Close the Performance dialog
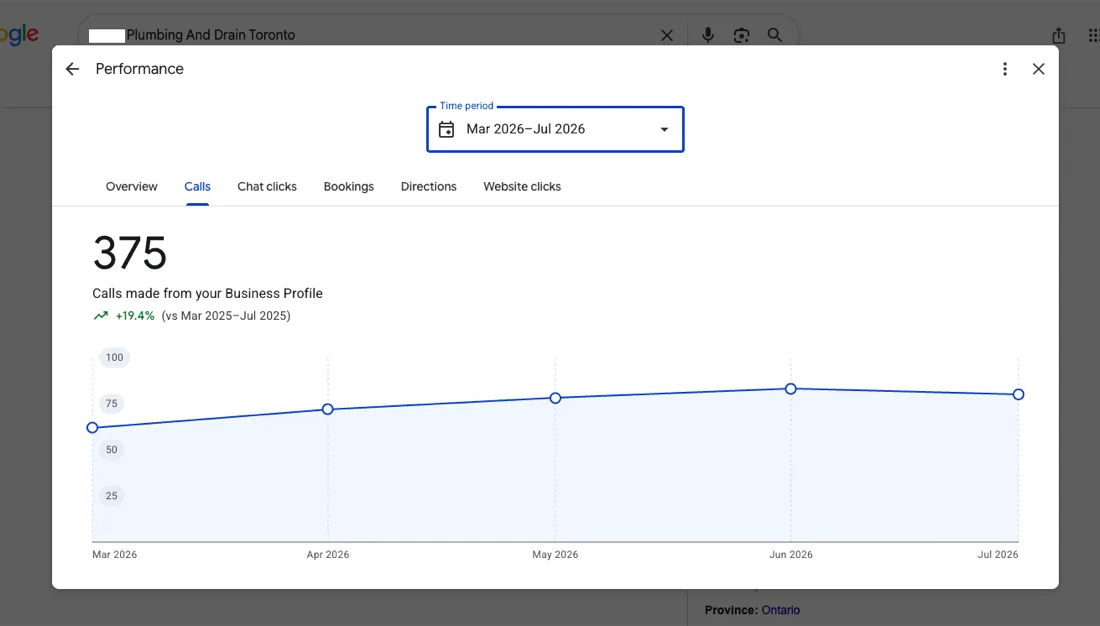The image size is (1100, 626). (x=1038, y=69)
